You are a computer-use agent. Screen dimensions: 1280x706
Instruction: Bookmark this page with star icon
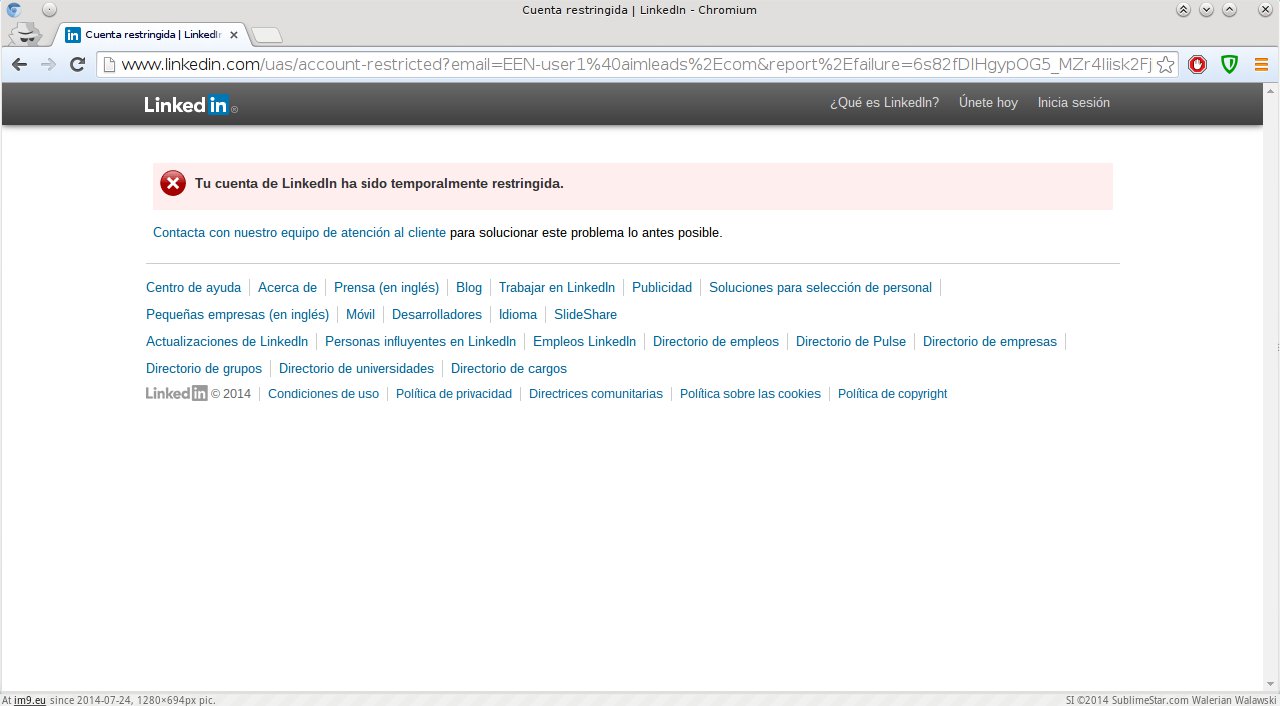click(x=1165, y=65)
